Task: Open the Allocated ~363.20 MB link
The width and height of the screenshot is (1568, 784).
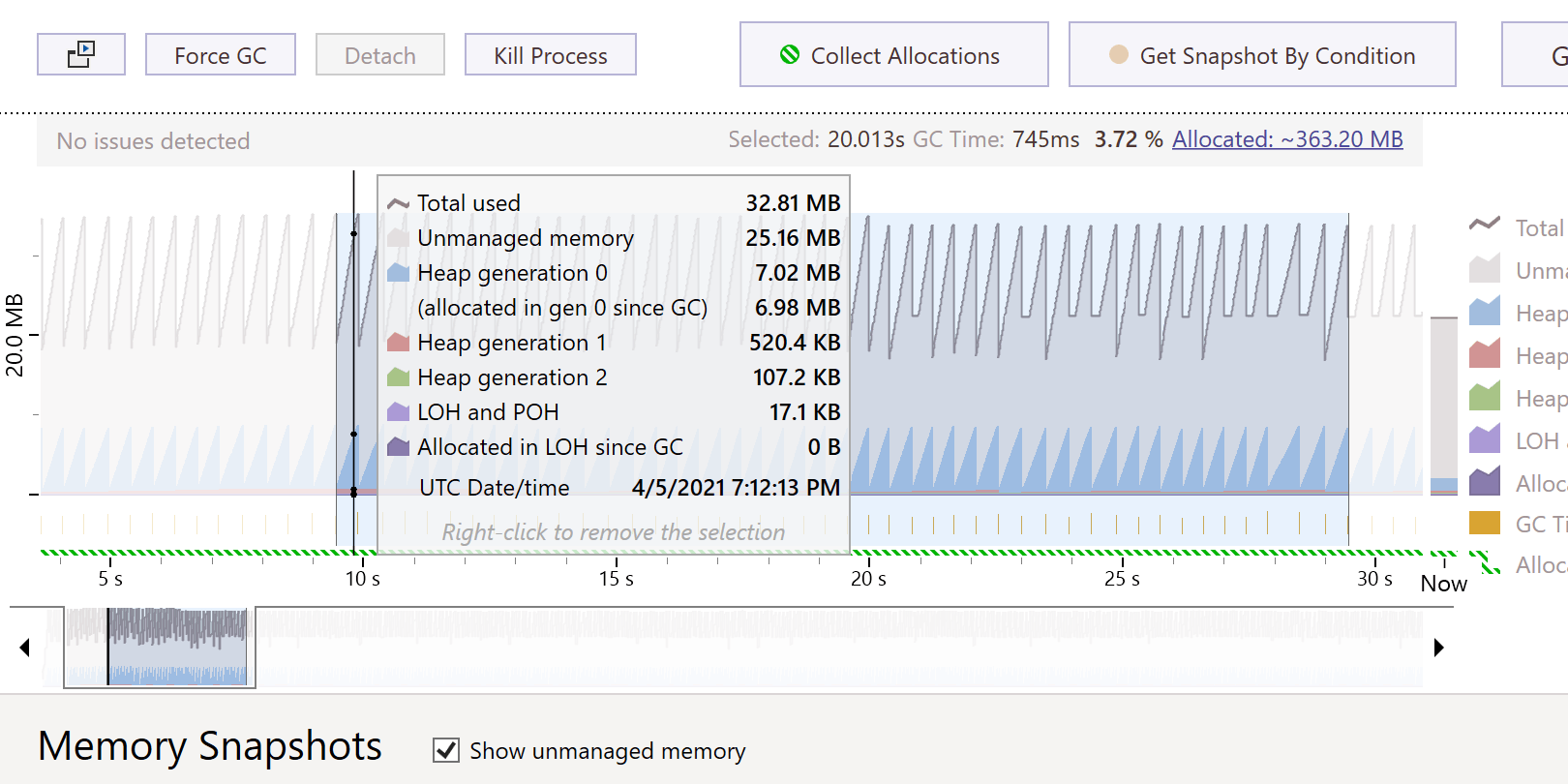Action: click(1287, 139)
